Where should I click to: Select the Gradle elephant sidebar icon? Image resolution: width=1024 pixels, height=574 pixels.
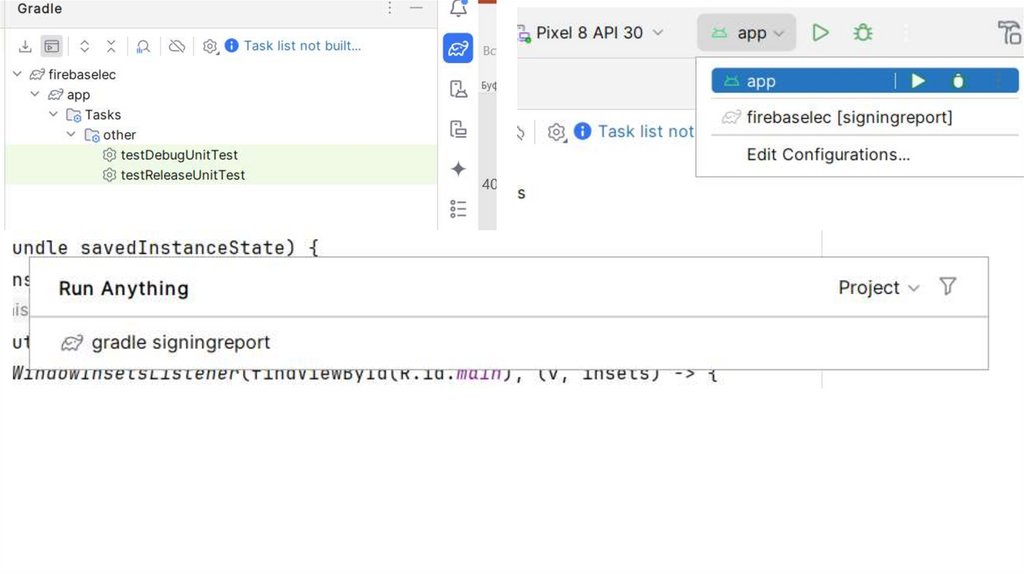tap(458, 48)
